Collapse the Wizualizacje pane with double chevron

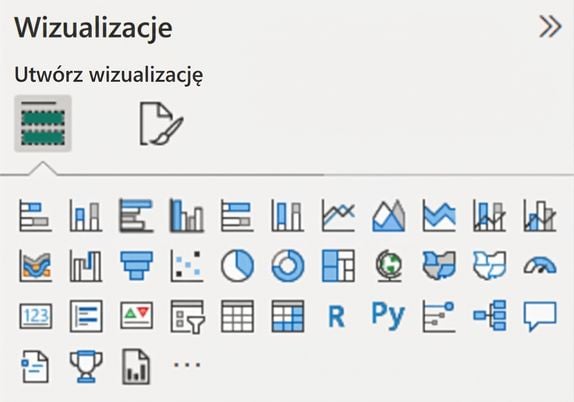[x=550, y=27]
